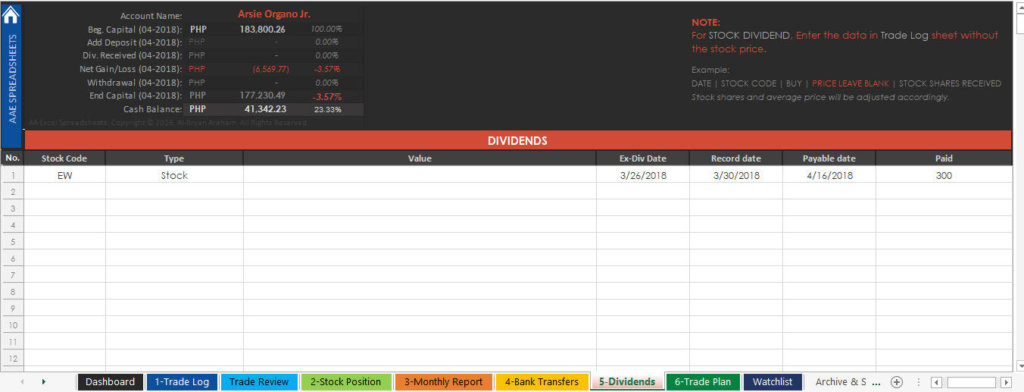Click the horizontal scrollbar left arrow
This screenshot has width=1024, height=392.
coord(936,382)
